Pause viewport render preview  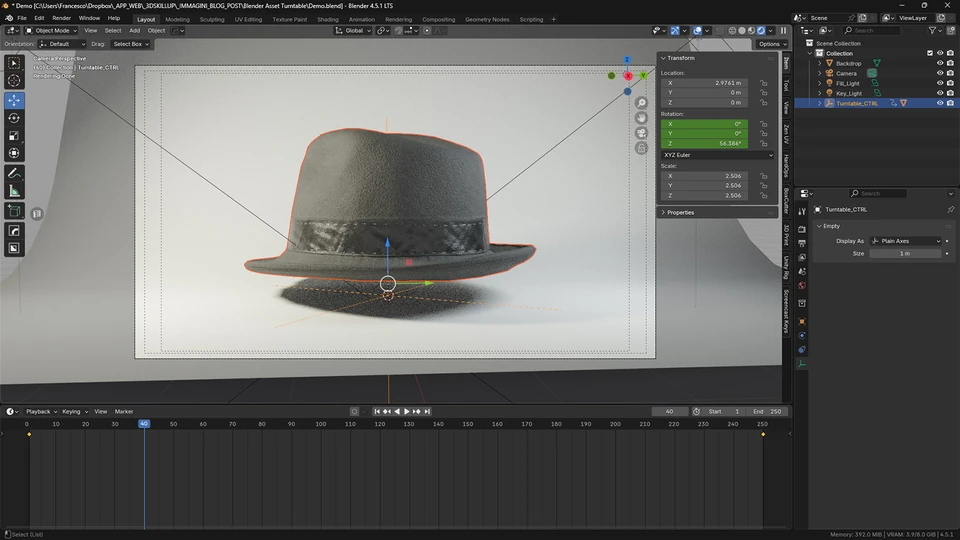784,31
